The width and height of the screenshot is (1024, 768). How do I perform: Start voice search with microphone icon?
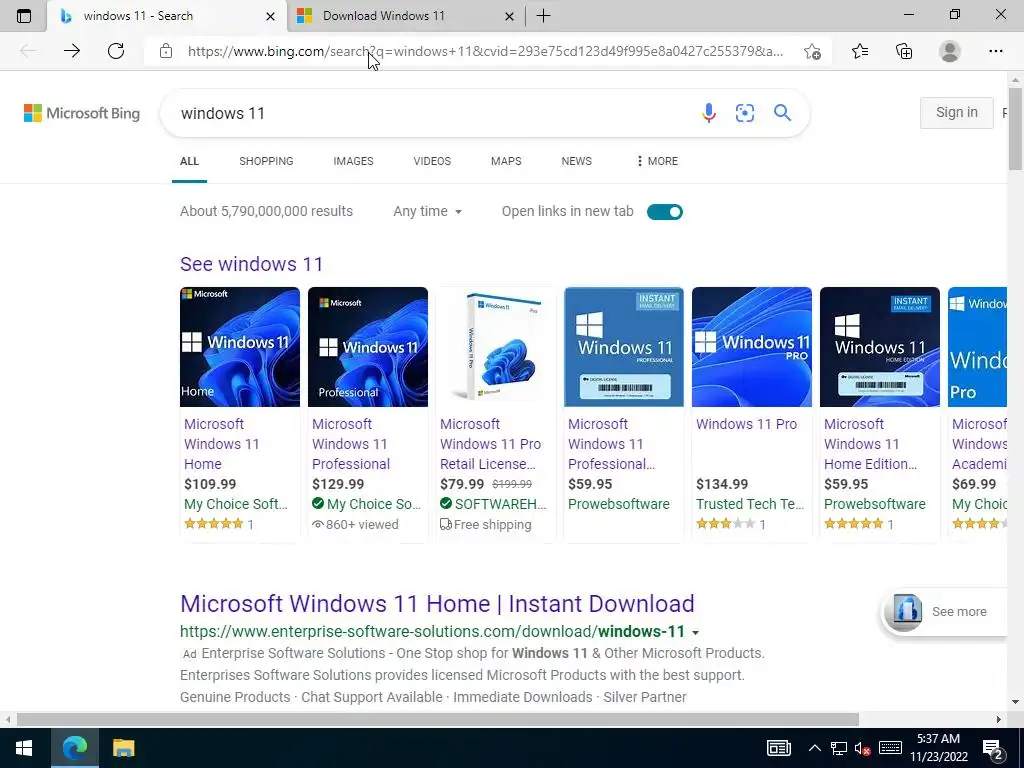[709, 113]
